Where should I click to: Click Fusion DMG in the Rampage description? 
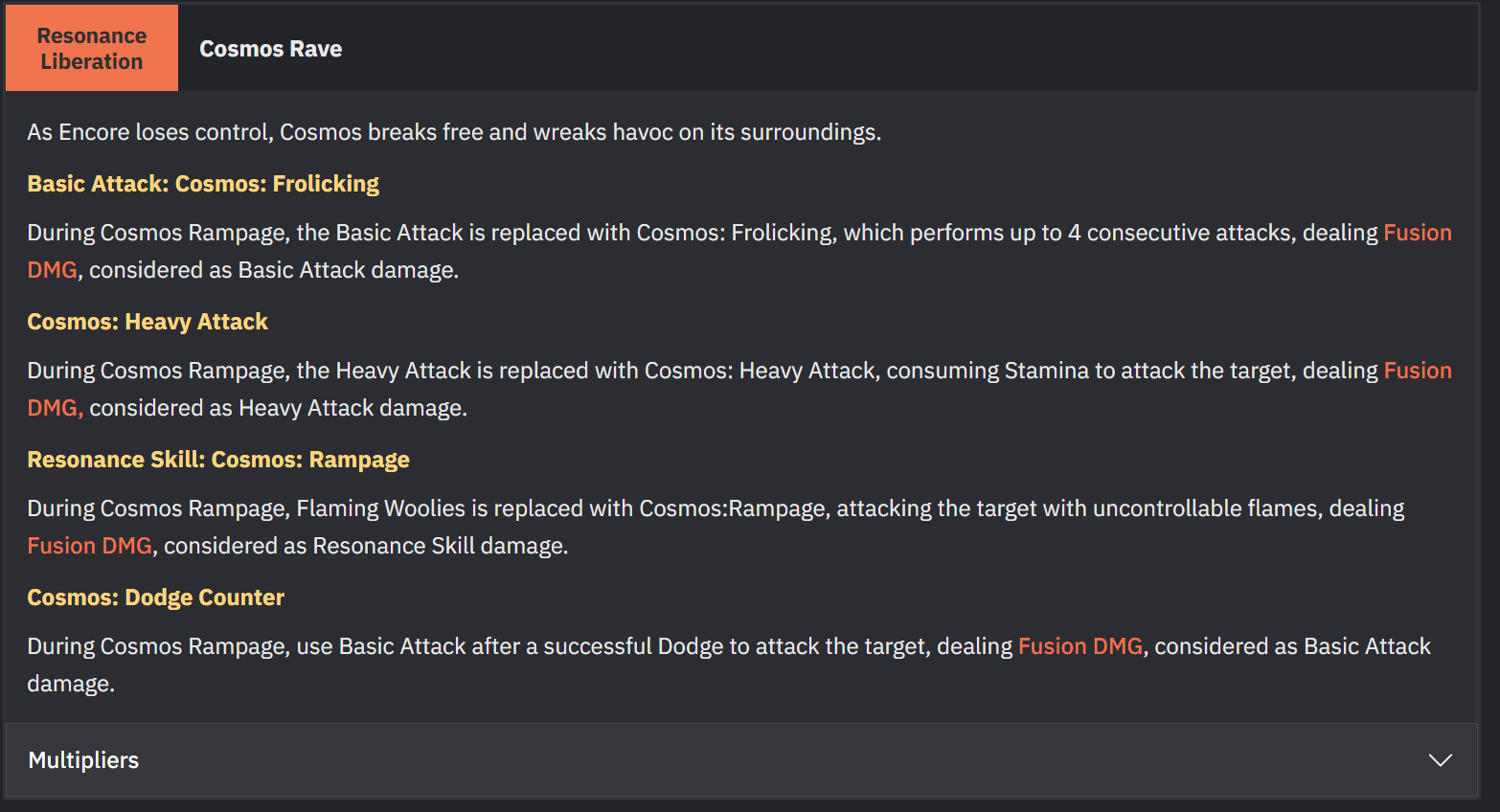pos(90,546)
